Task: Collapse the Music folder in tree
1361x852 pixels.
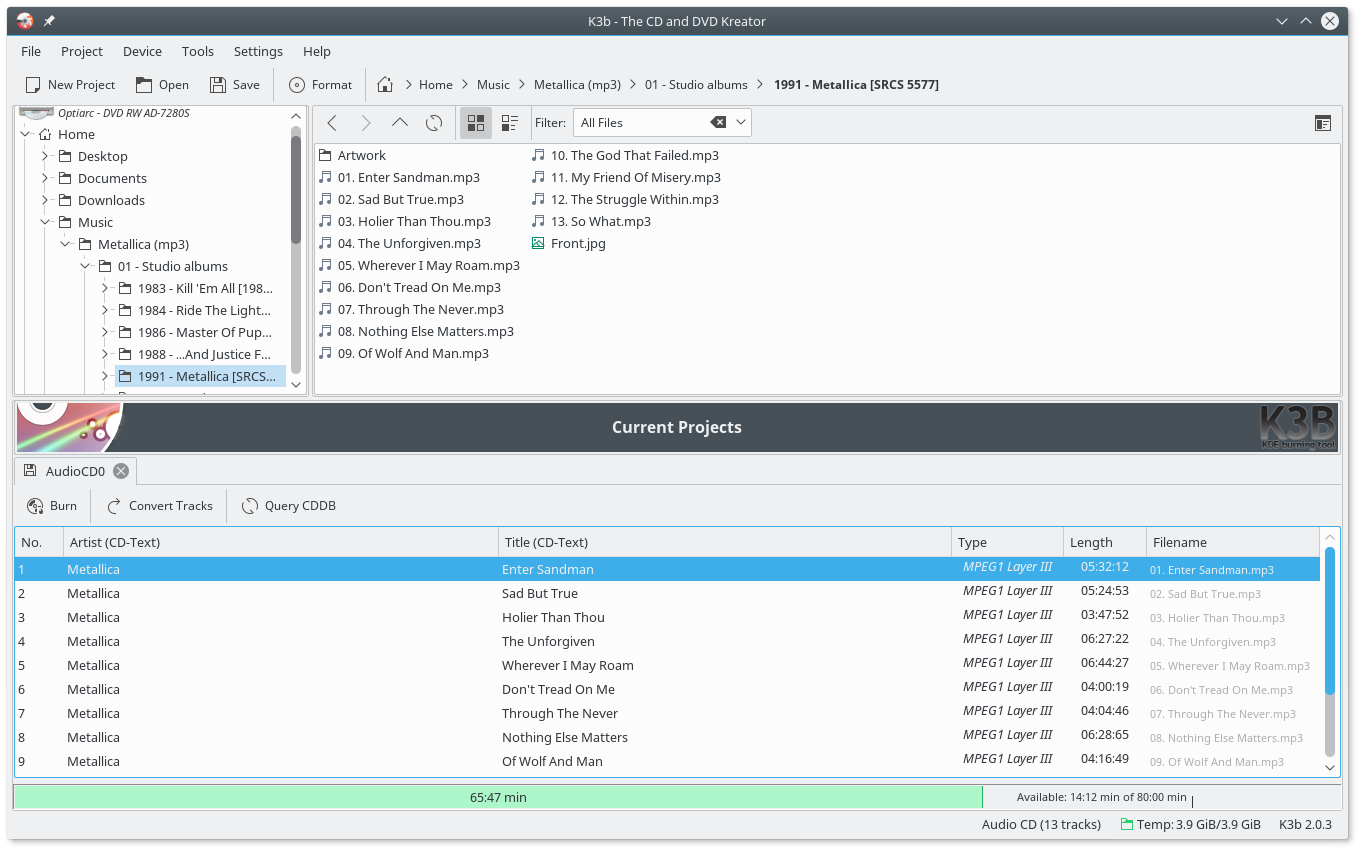Action: pyautogui.click(x=45, y=222)
